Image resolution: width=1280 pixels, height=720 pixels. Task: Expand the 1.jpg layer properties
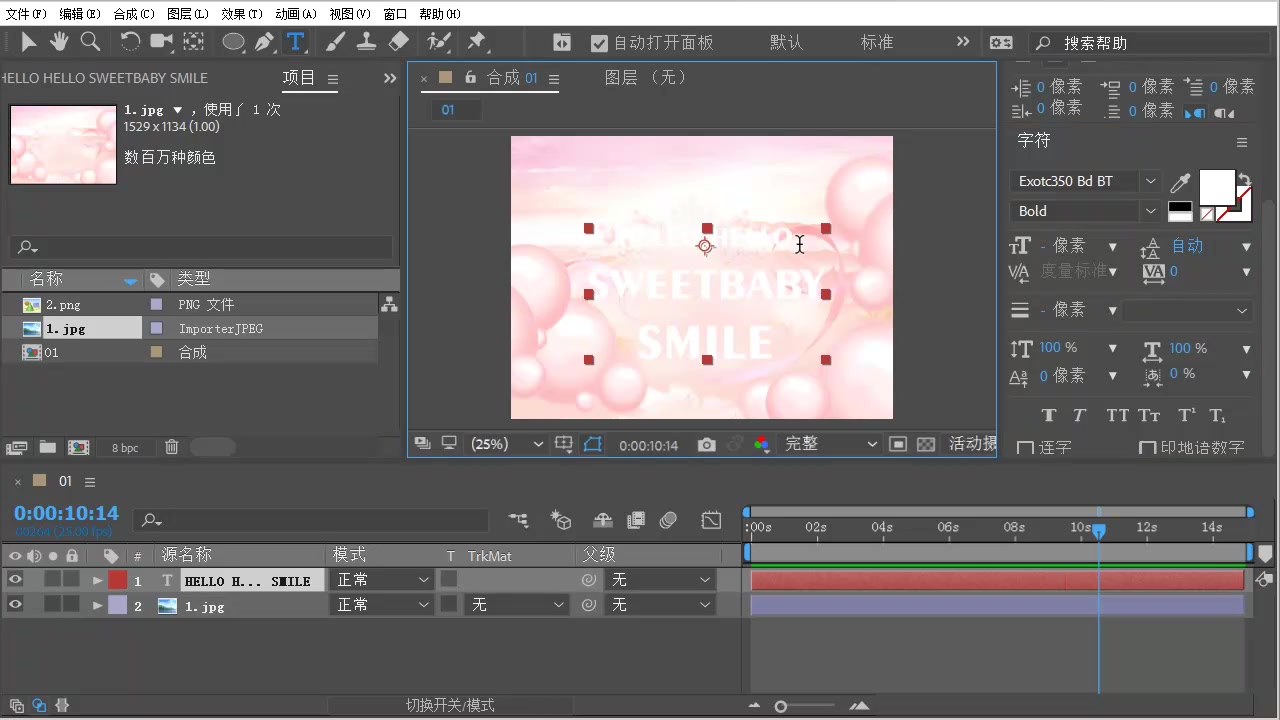tap(98, 606)
